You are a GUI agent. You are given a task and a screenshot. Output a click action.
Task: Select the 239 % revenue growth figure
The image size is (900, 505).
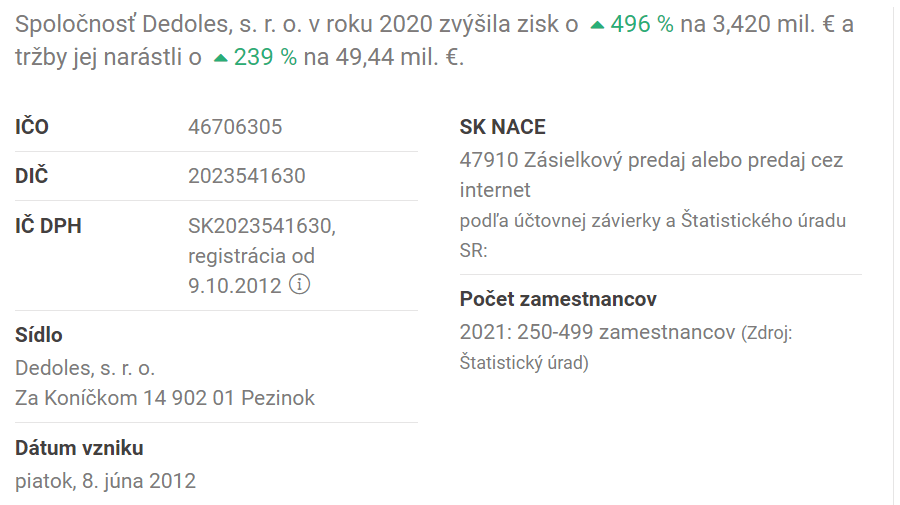[265, 58]
